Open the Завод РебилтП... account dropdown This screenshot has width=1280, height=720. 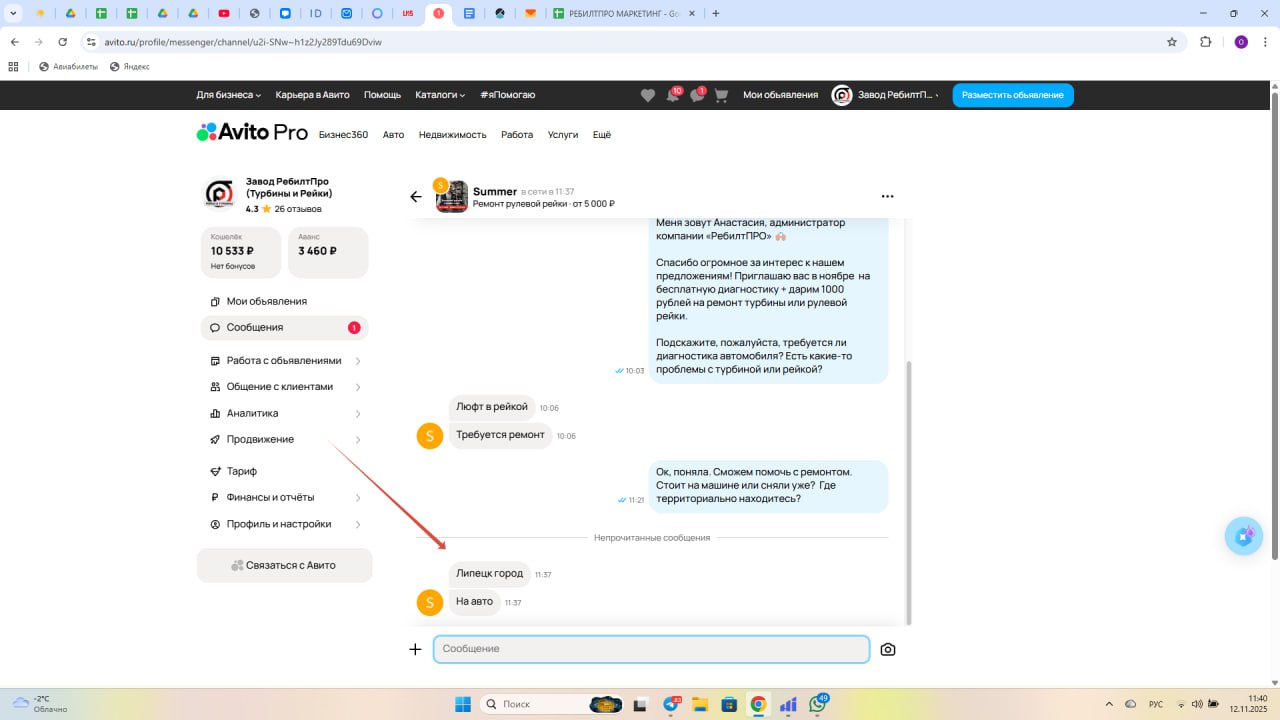[x=885, y=95]
